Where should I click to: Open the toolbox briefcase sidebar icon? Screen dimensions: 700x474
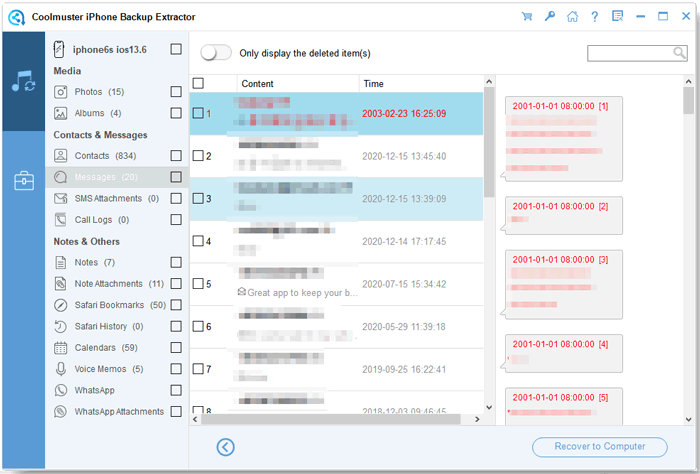(x=24, y=181)
